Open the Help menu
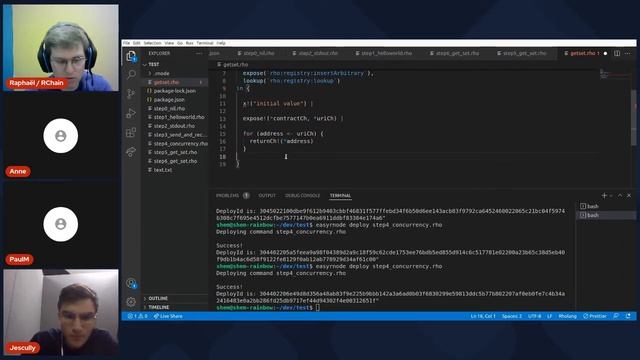 coord(221,43)
